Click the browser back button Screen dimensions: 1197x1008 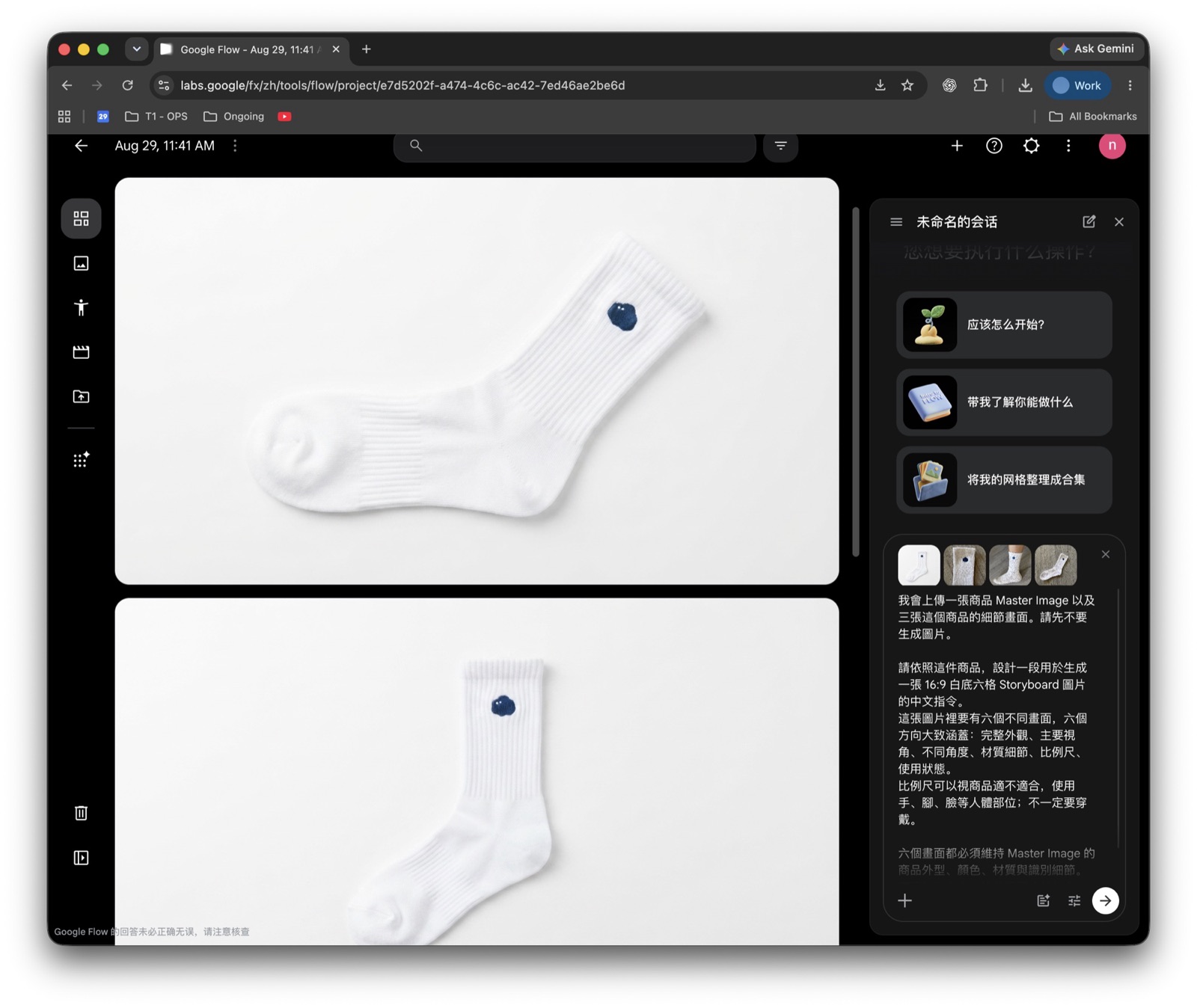[x=67, y=85]
